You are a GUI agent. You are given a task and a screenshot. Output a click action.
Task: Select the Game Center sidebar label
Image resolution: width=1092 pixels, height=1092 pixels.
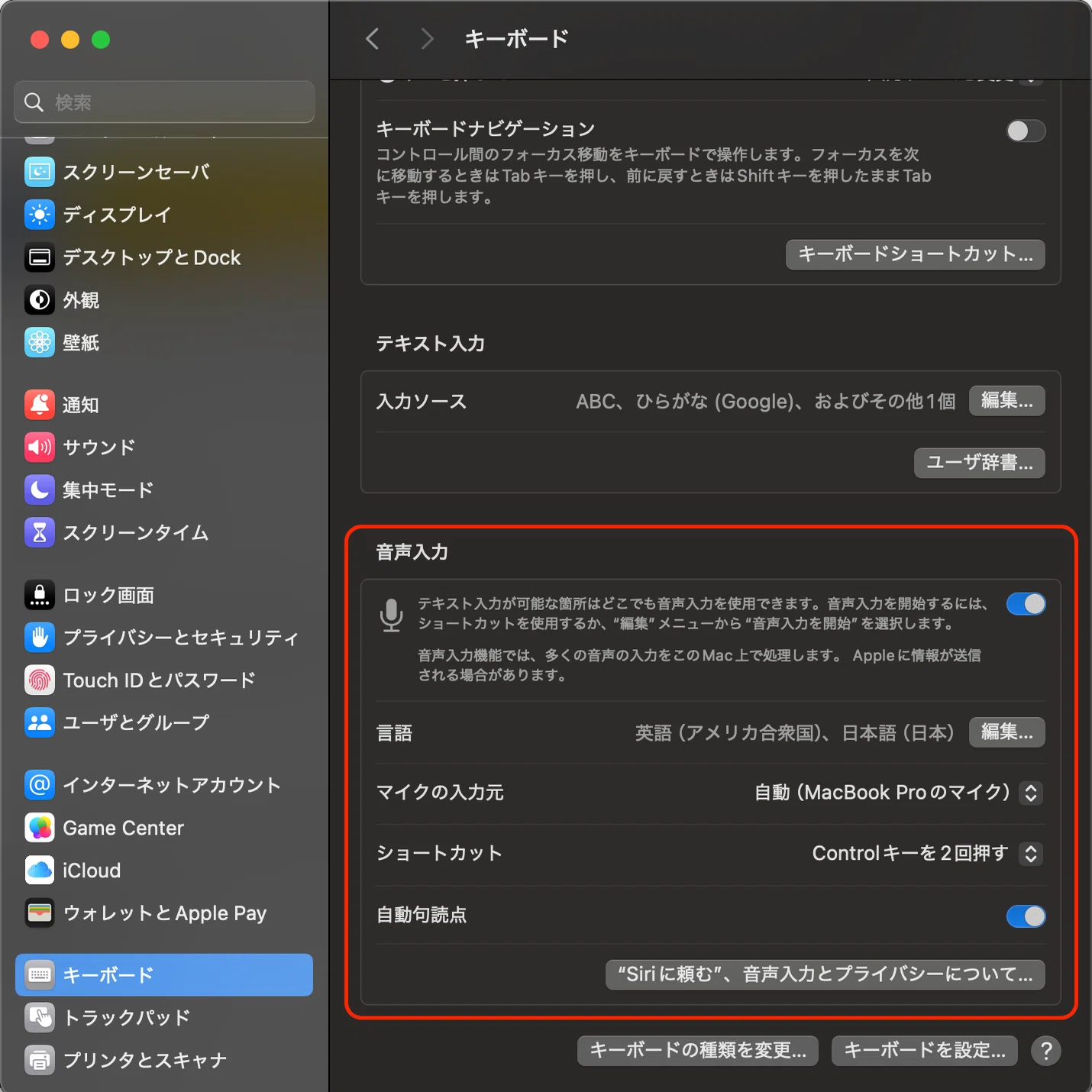[123, 828]
